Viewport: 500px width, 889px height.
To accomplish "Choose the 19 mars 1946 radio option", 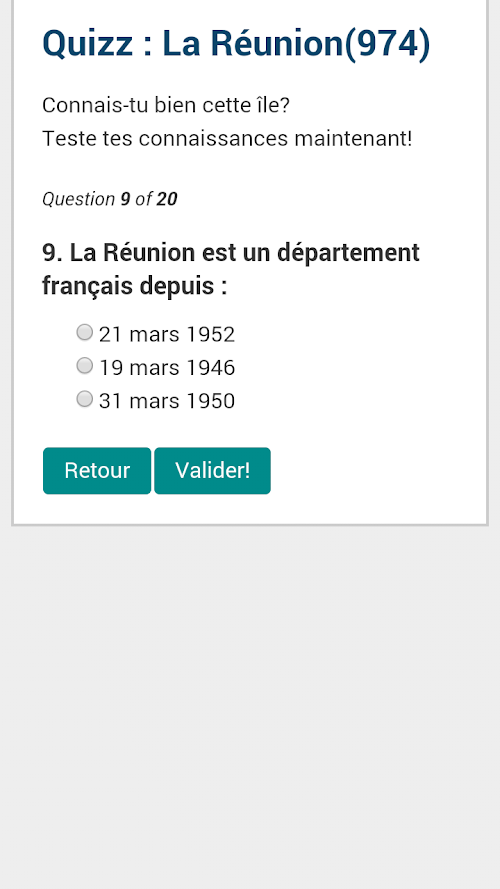I will [84, 366].
